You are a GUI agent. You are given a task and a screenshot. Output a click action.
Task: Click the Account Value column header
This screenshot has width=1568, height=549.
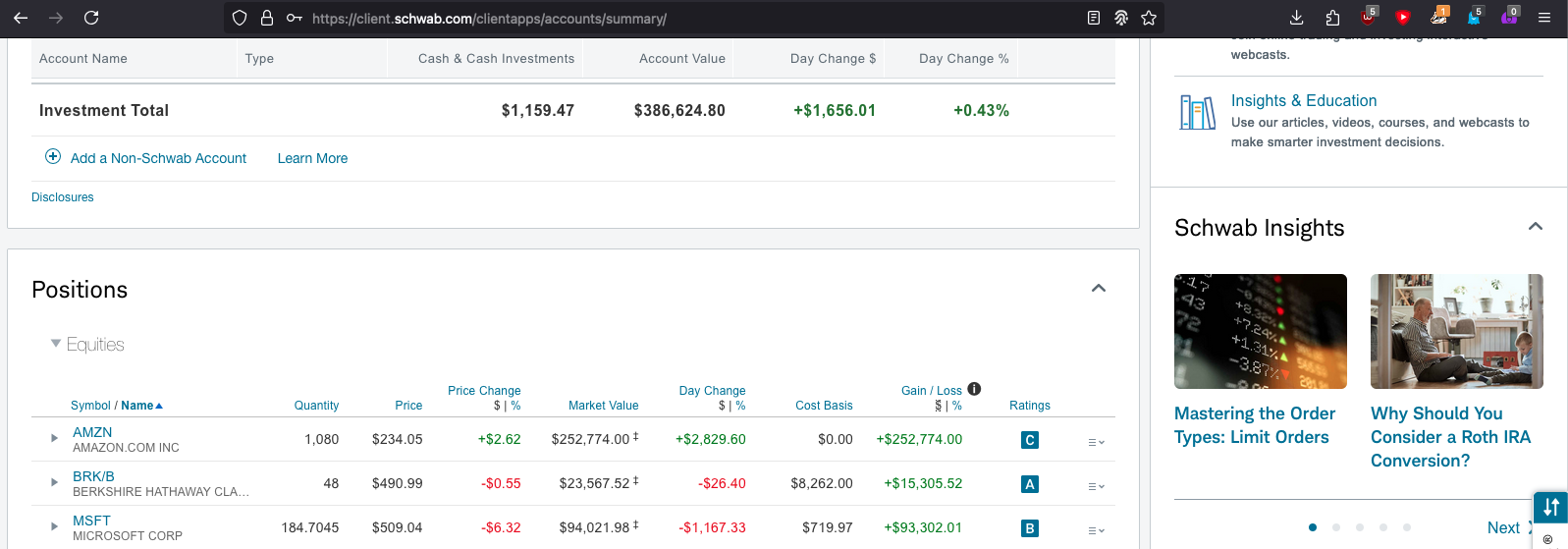click(x=682, y=58)
